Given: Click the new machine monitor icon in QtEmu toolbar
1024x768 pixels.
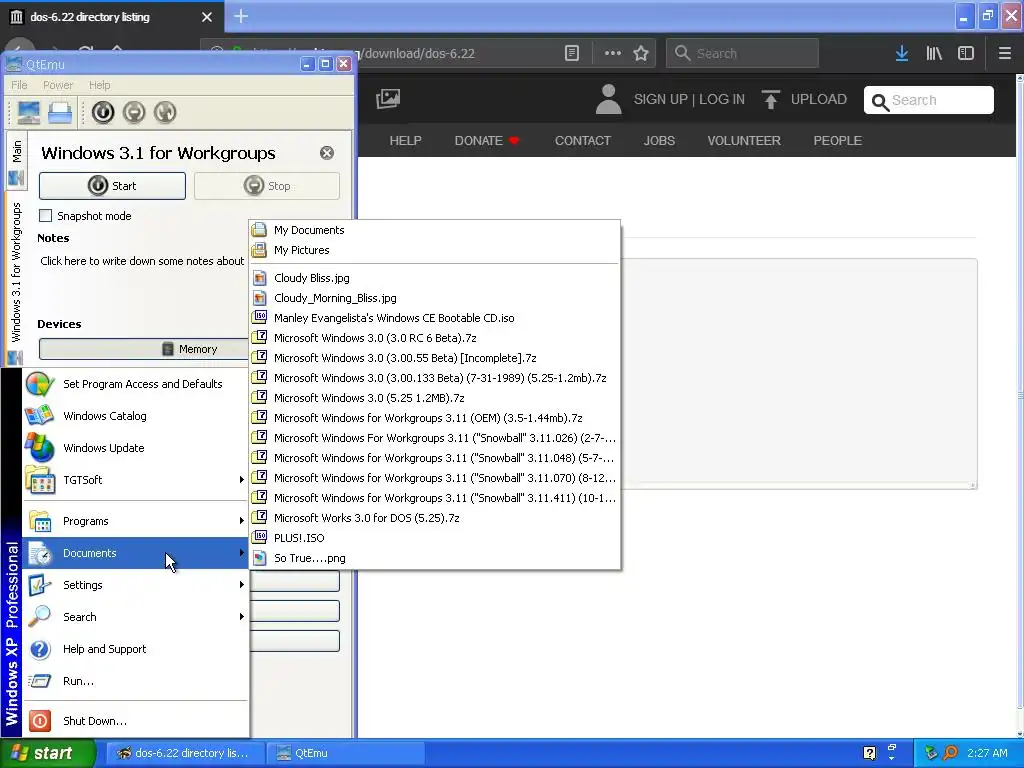Looking at the screenshot, I should (28, 112).
